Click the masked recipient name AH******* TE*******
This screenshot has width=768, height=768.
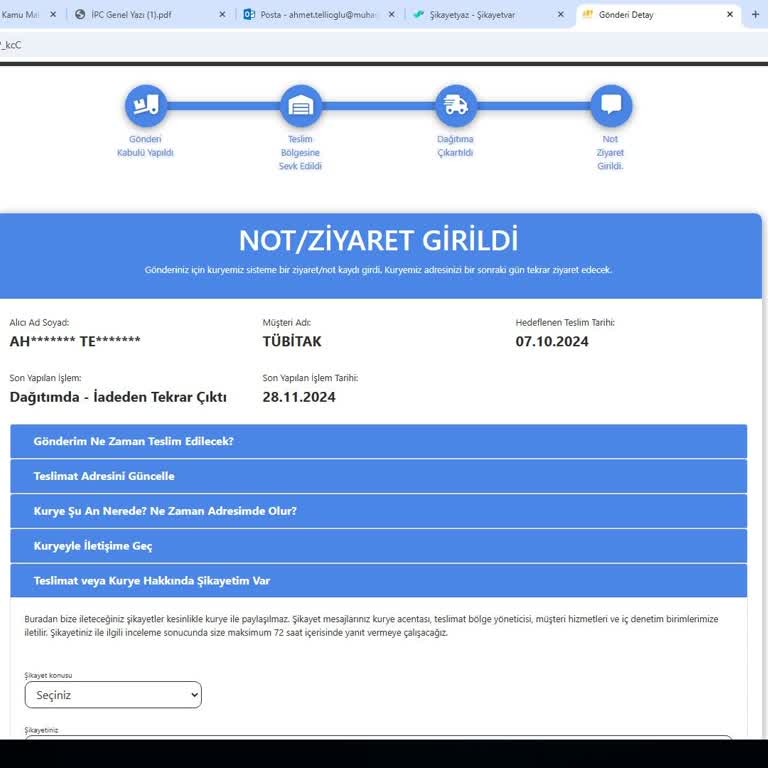coord(75,341)
